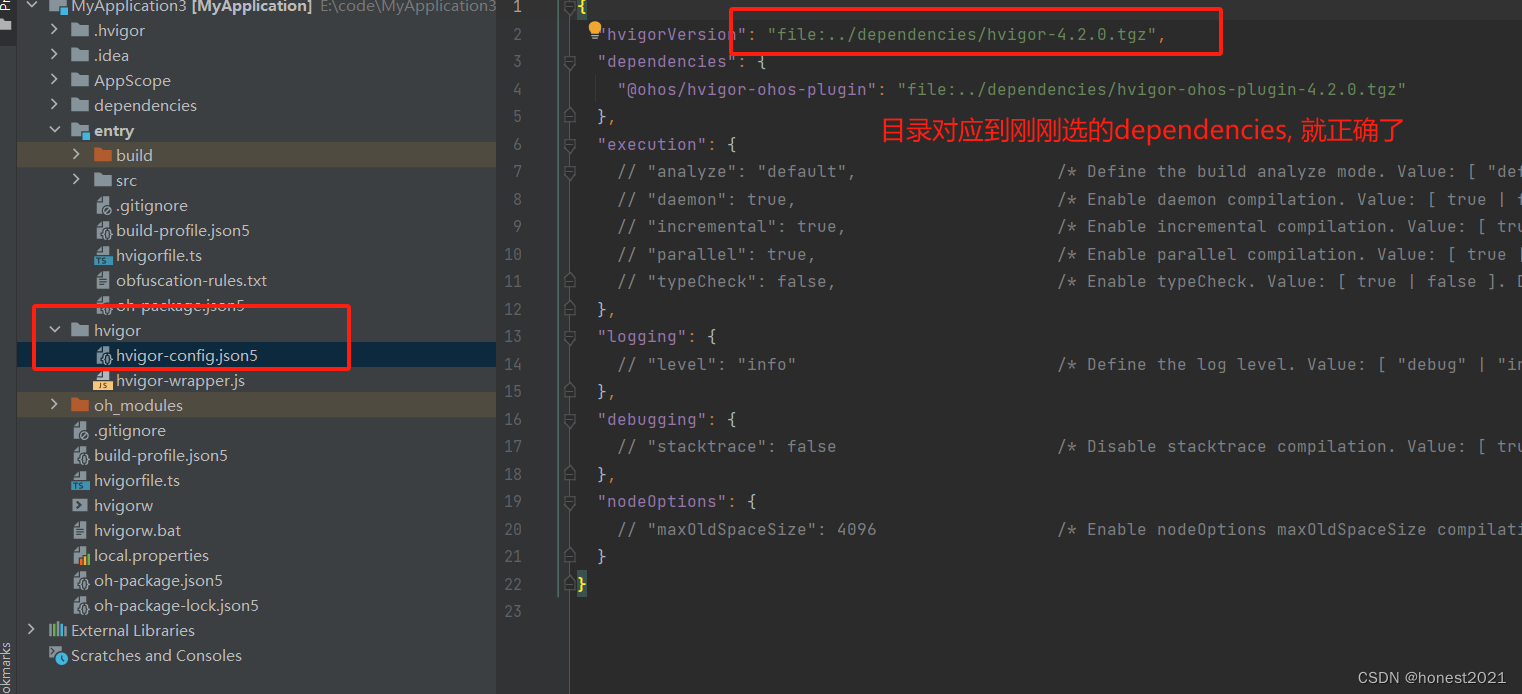Image resolution: width=1522 pixels, height=694 pixels.
Task: Collapse the execution block using line 6 fold arrow
Action: (569, 144)
